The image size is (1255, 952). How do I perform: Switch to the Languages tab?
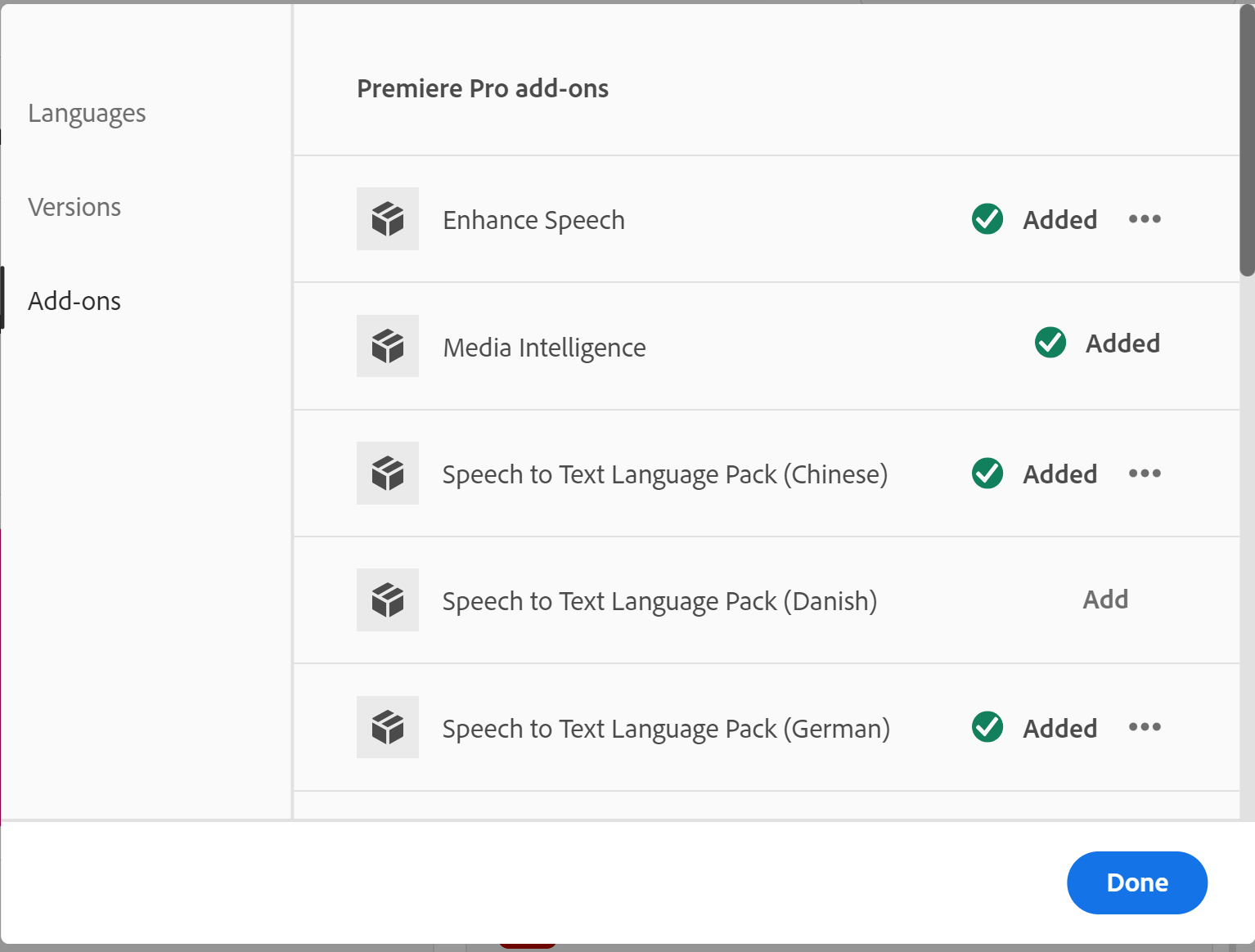coord(87,113)
